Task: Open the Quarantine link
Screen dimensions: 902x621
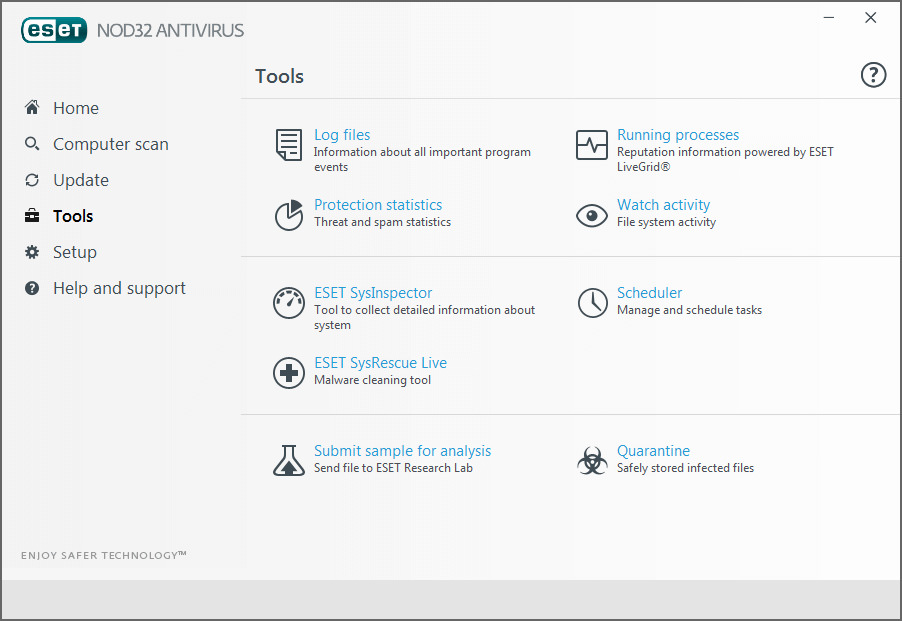Action: click(x=653, y=451)
